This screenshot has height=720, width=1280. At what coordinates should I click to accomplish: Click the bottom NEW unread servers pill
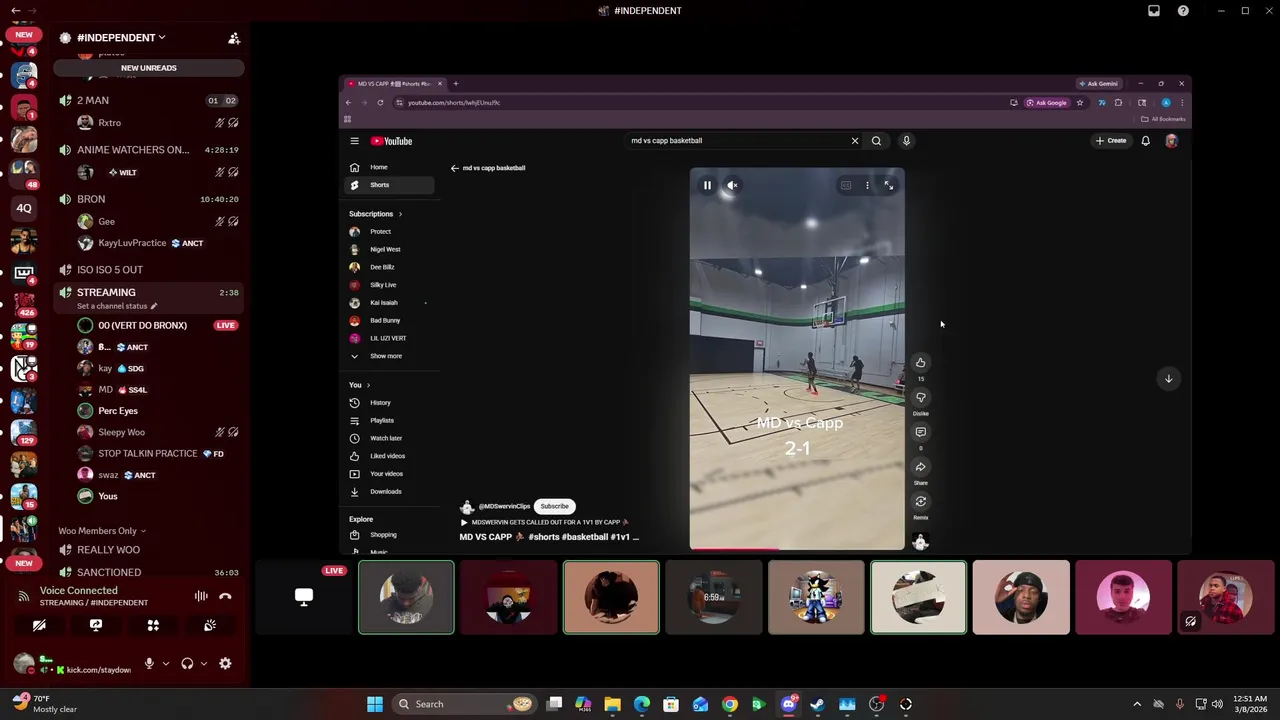[24, 563]
